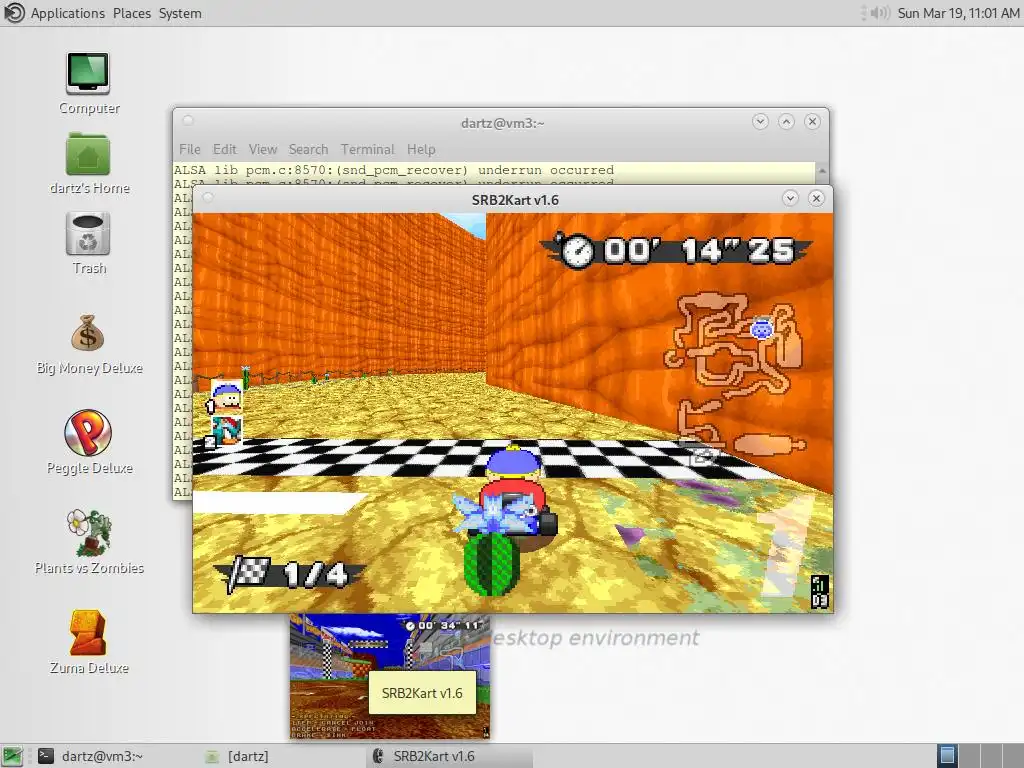Click the workspace switcher in bottom panel
Image resolution: width=1024 pixels, height=768 pixels.
980,756
